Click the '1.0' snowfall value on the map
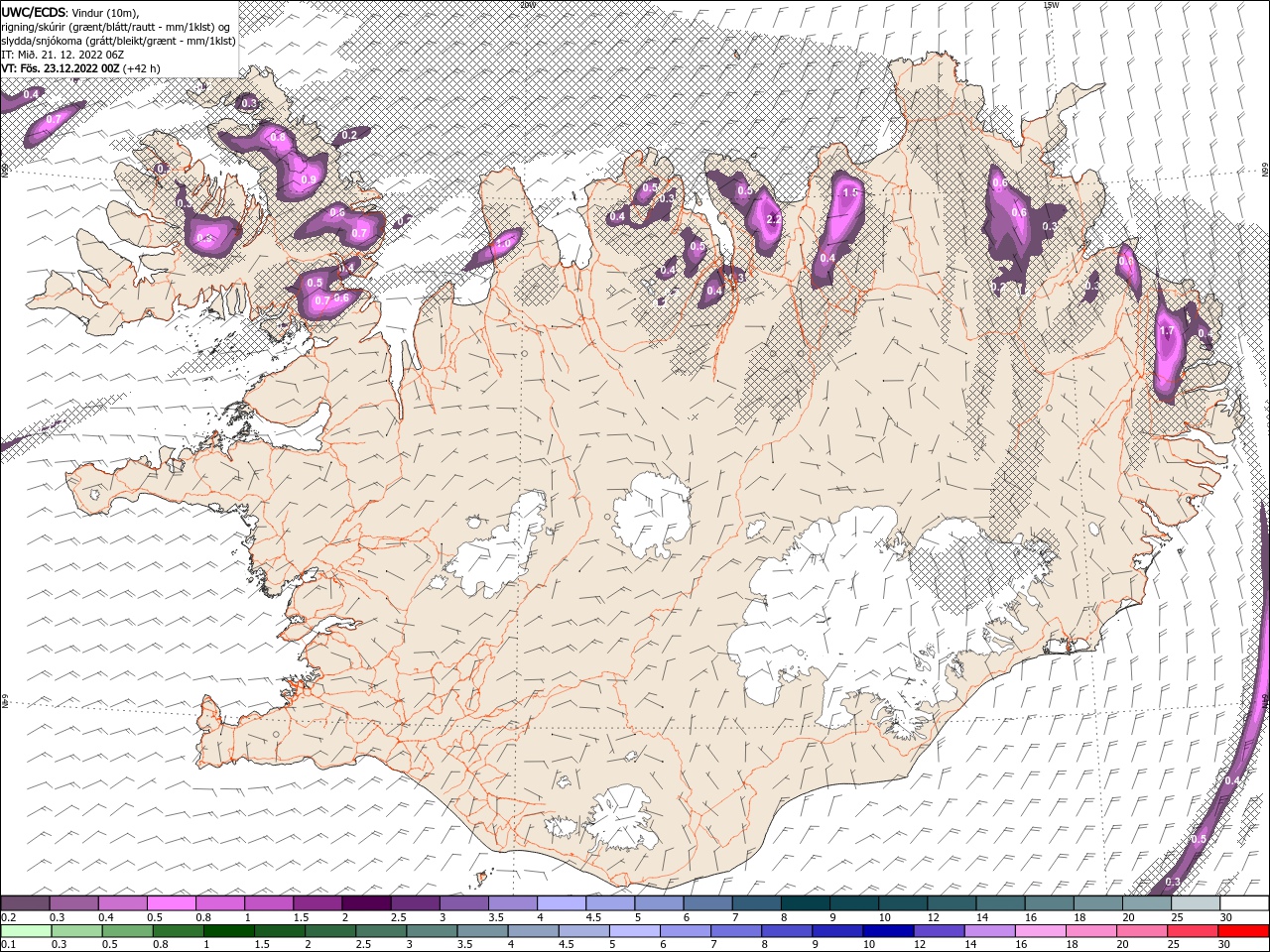Image resolution: width=1270 pixels, height=952 pixels. (x=504, y=243)
